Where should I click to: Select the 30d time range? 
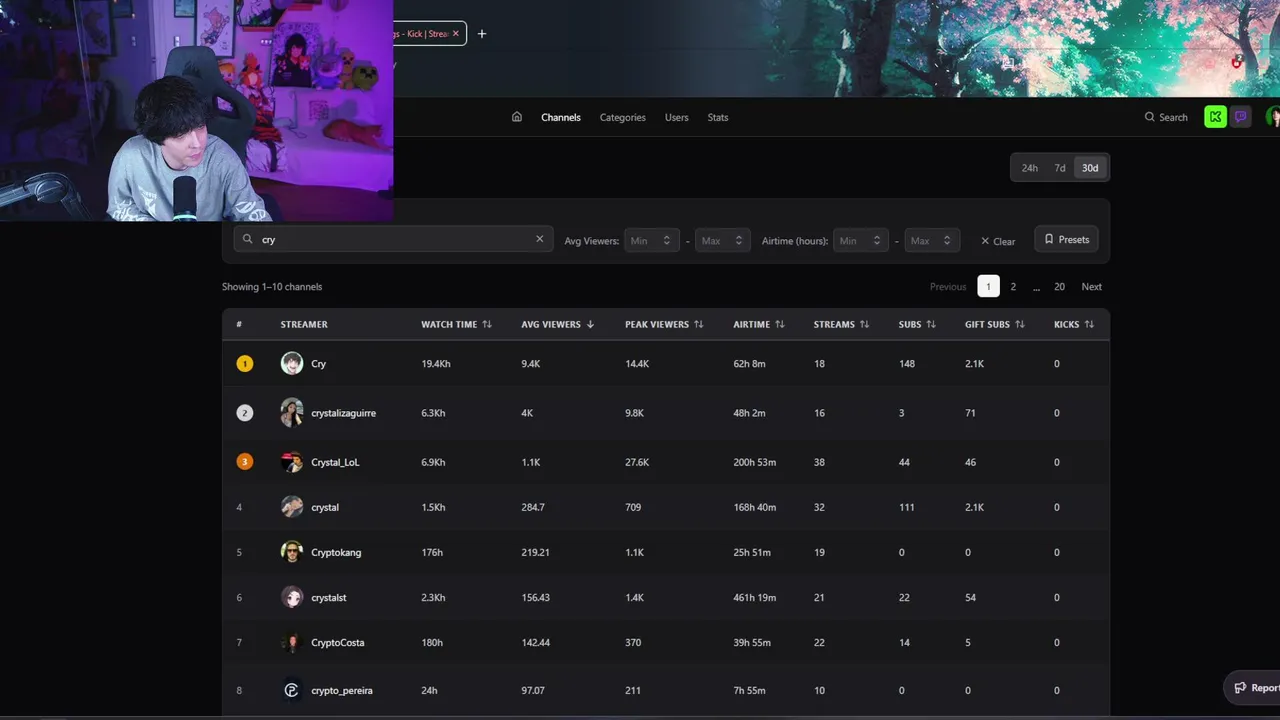(x=1090, y=168)
